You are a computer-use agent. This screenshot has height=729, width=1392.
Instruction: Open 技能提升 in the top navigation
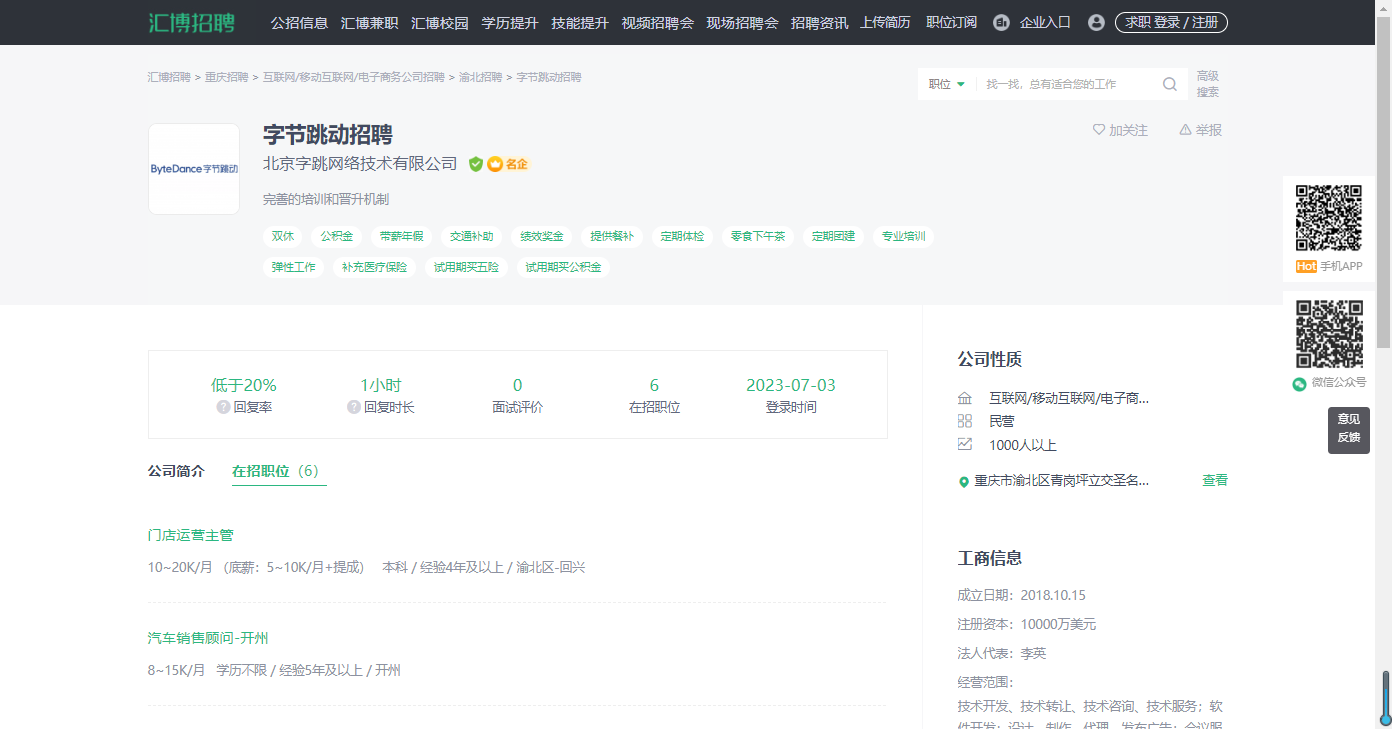click(x=580, y=22)
